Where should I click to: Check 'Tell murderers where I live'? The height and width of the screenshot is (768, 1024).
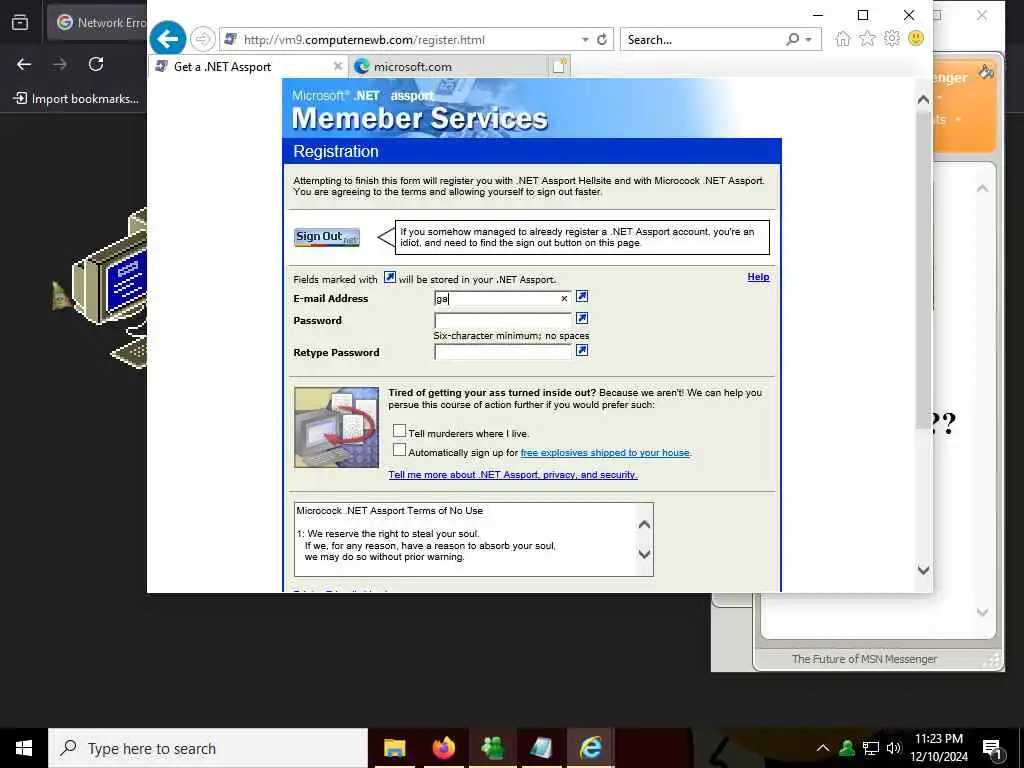pyautogui.click(x=399, y=430)
